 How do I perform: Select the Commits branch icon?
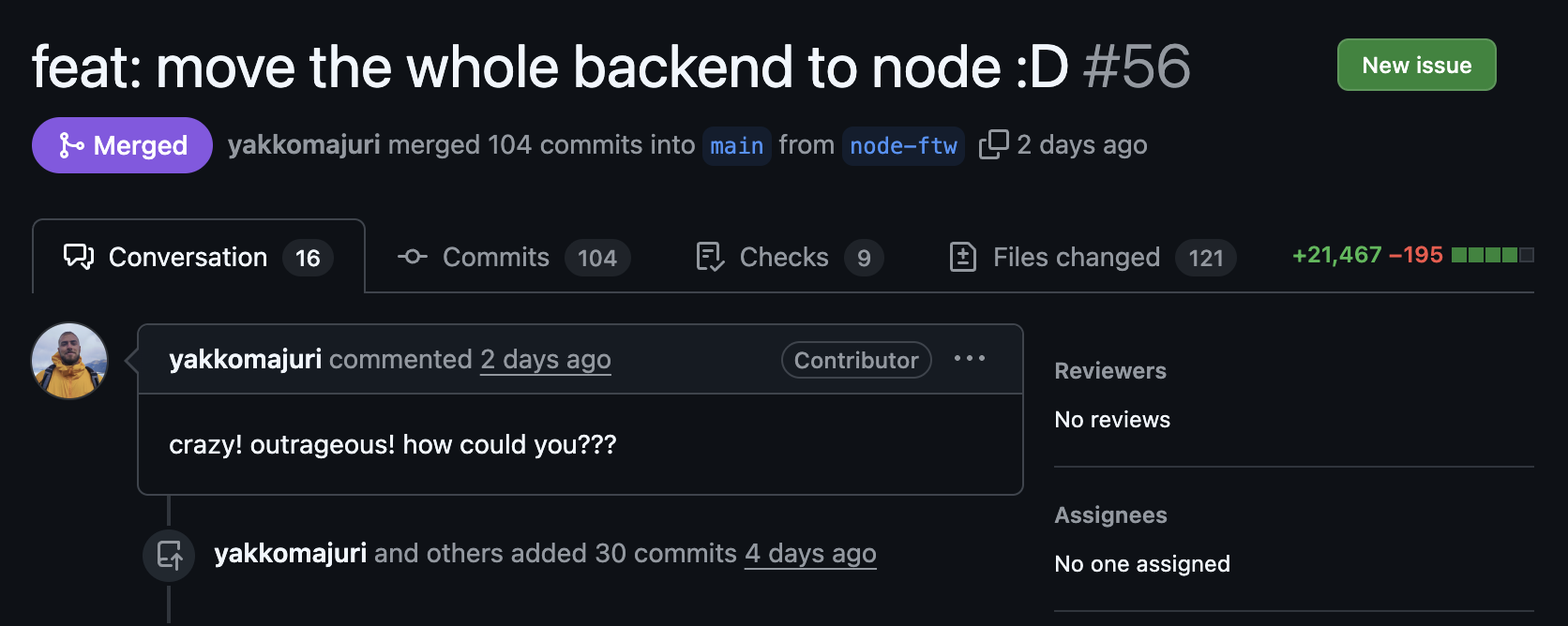(x=413, y=257)
